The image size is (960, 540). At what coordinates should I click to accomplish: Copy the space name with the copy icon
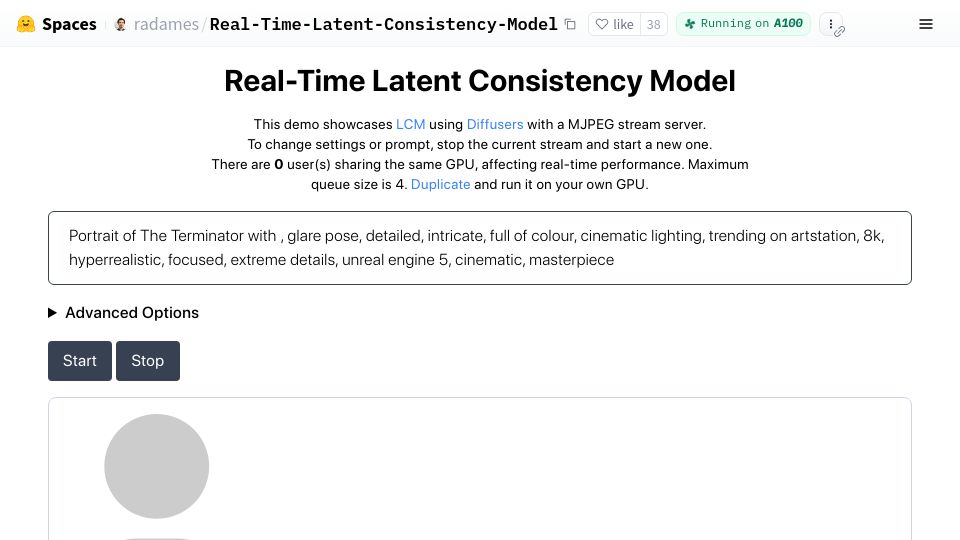pyautogui.click(x=570, y=24)
